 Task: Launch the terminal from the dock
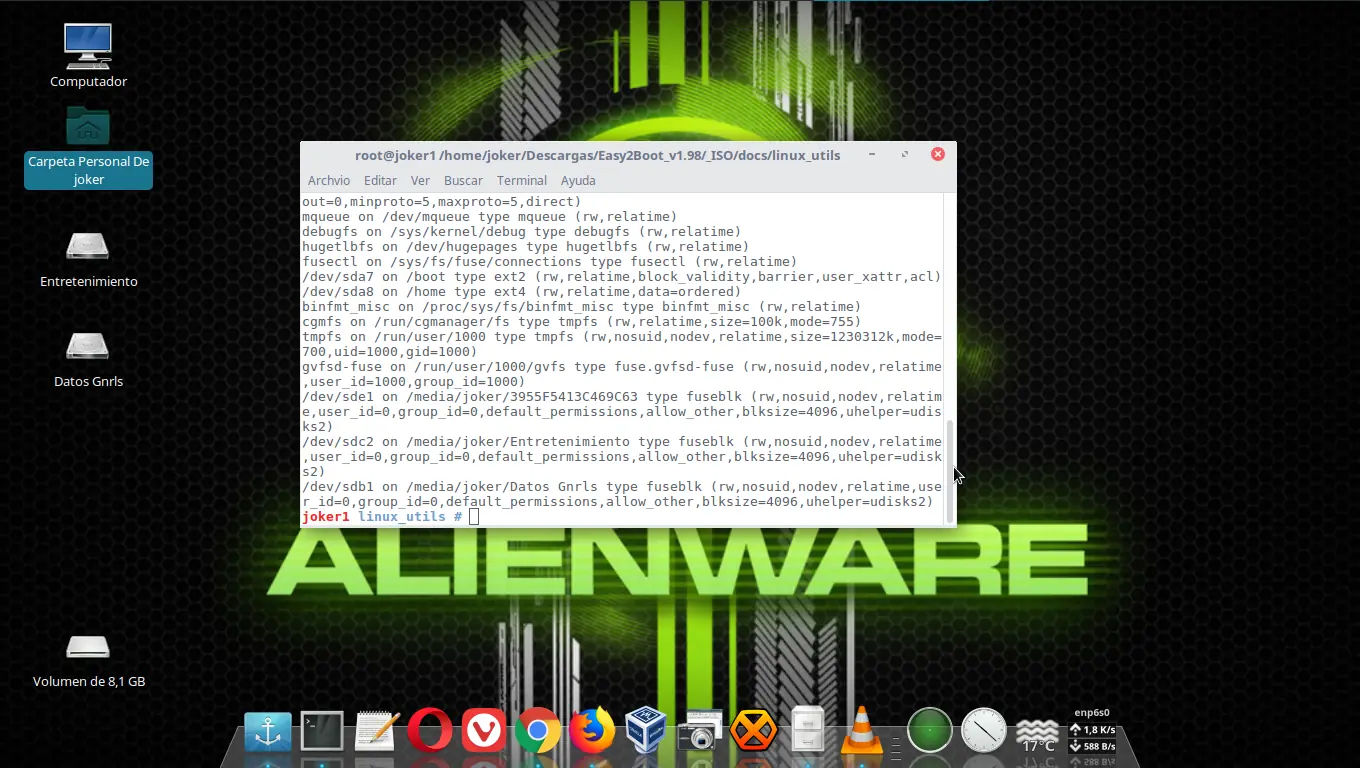coord(322,732)
